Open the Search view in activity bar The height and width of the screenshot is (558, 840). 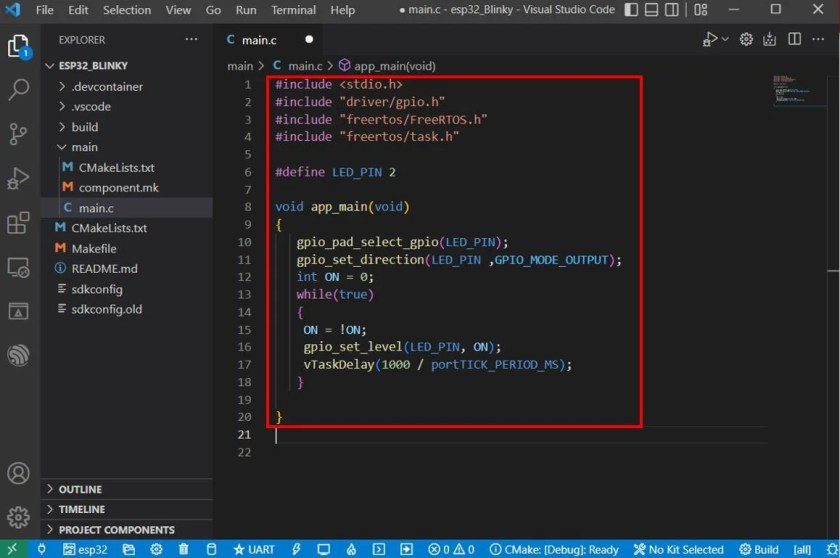pyautogui.click(x=18, y=90)
